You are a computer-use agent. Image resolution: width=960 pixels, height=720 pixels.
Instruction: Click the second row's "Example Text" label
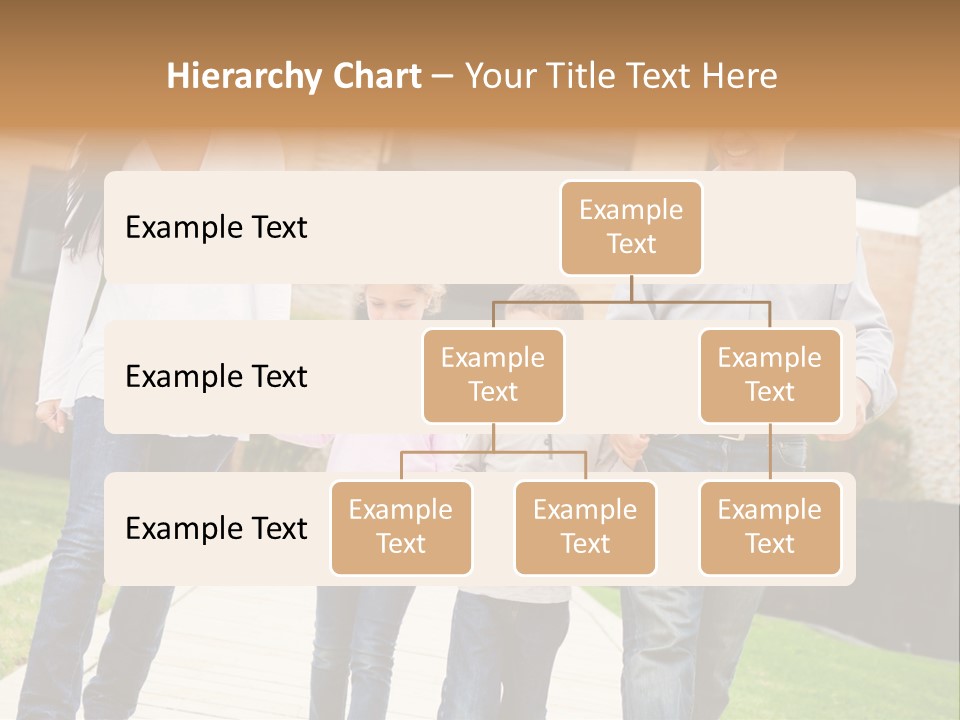click(216, 377)
